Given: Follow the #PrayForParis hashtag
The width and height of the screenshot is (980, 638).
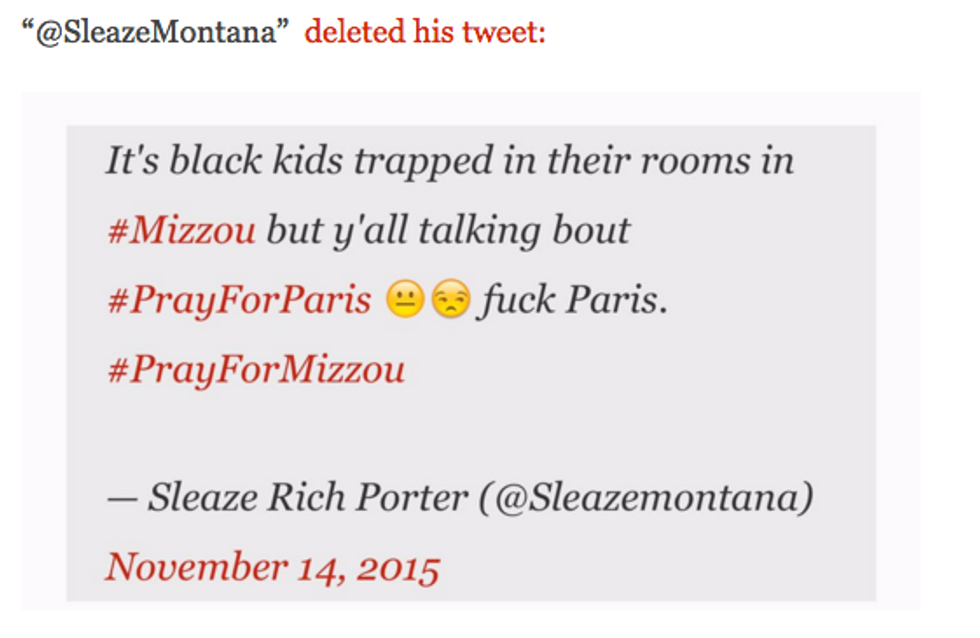Looking at the screenshot, I should coord(239,300).
